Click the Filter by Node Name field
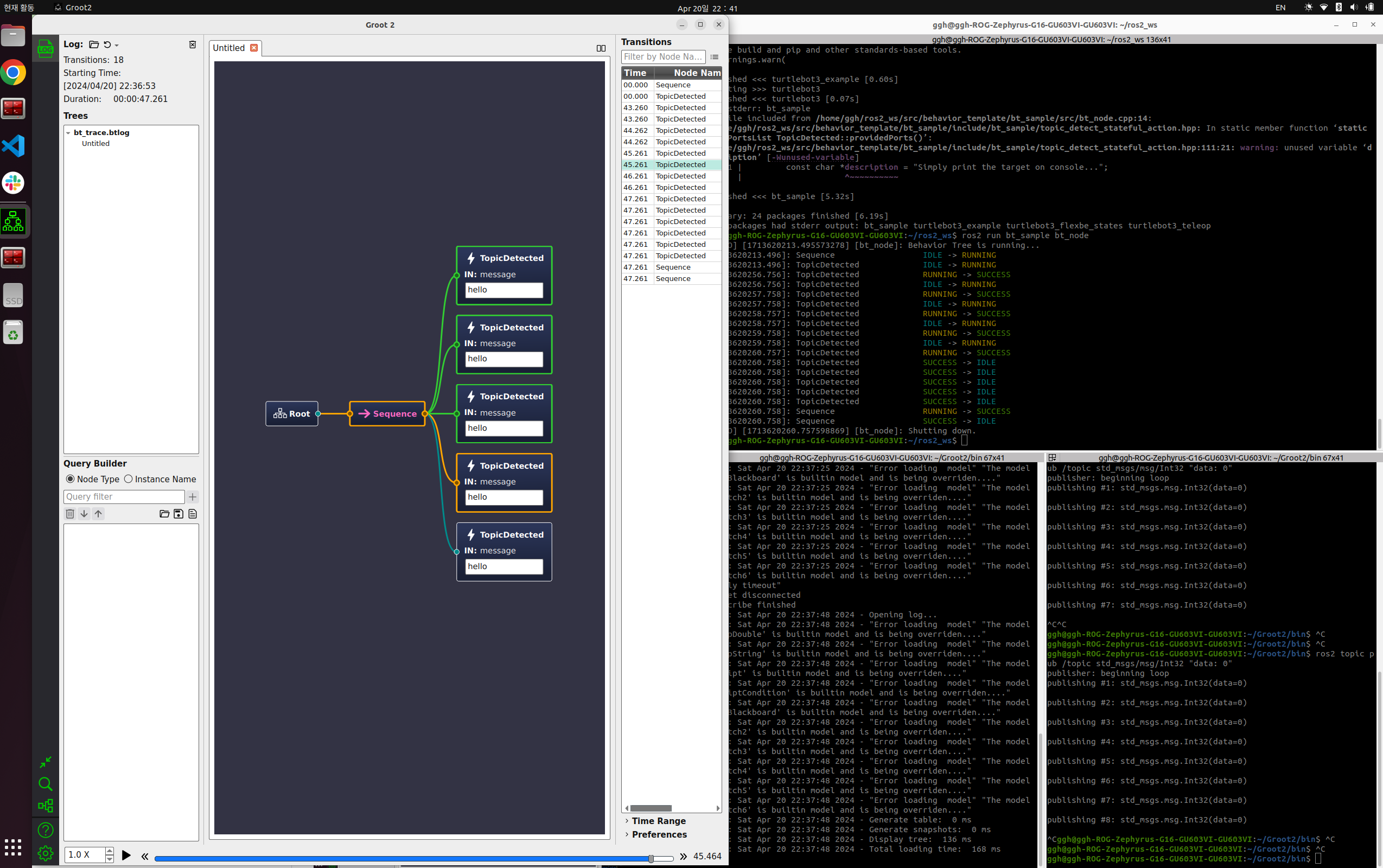The height and width of the screenshot is (868, 1383). 662,57
